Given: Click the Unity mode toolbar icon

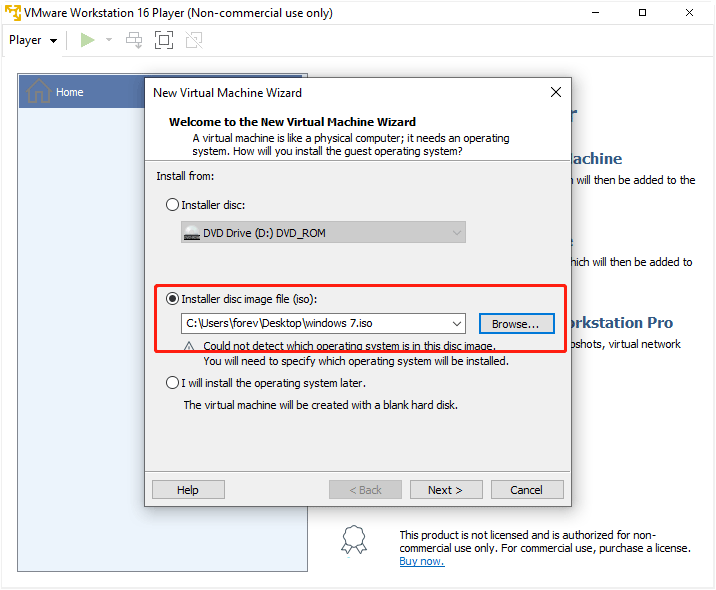Looking at the screenshot, I should [194, 40].
